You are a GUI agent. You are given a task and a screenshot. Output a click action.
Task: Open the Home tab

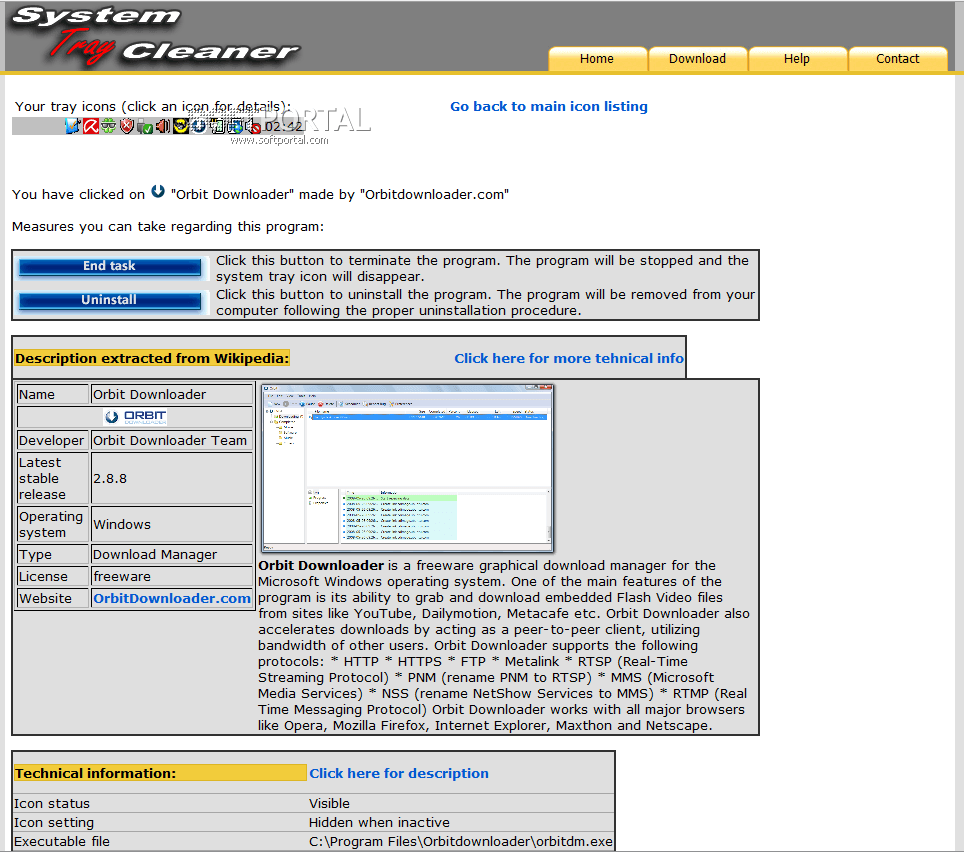597,58
